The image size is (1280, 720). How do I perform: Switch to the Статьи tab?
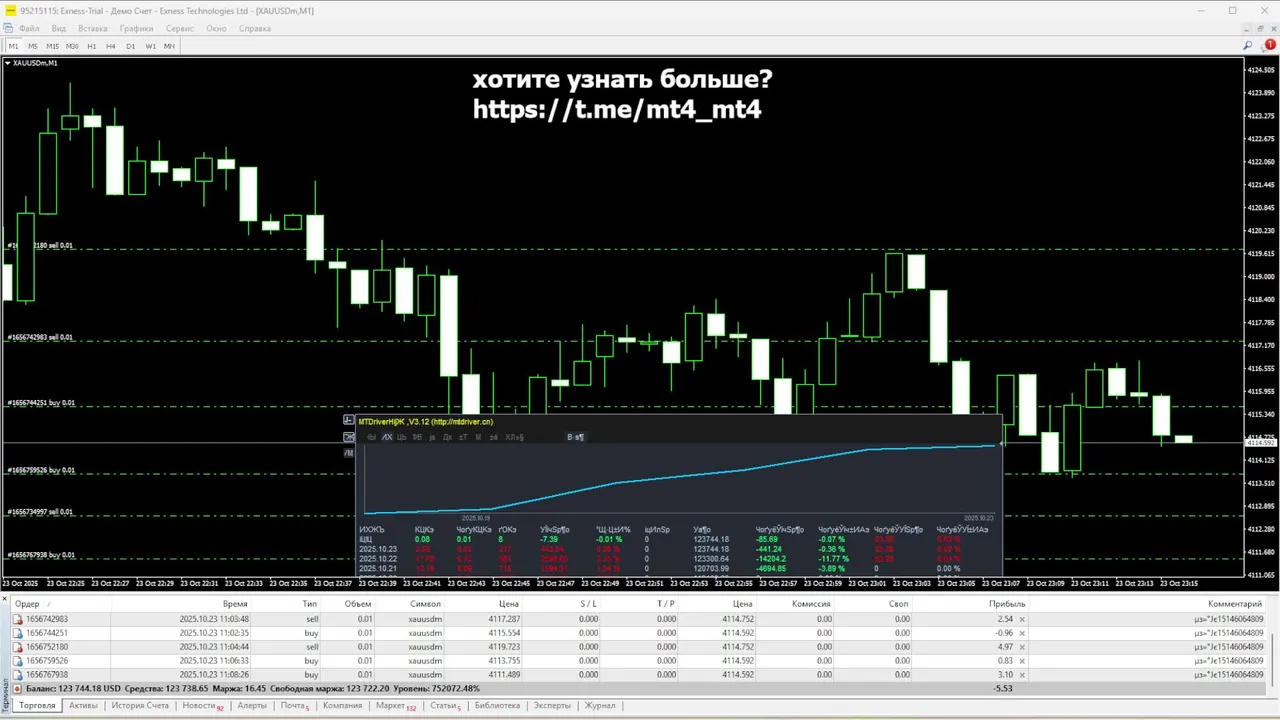(445, 706)
